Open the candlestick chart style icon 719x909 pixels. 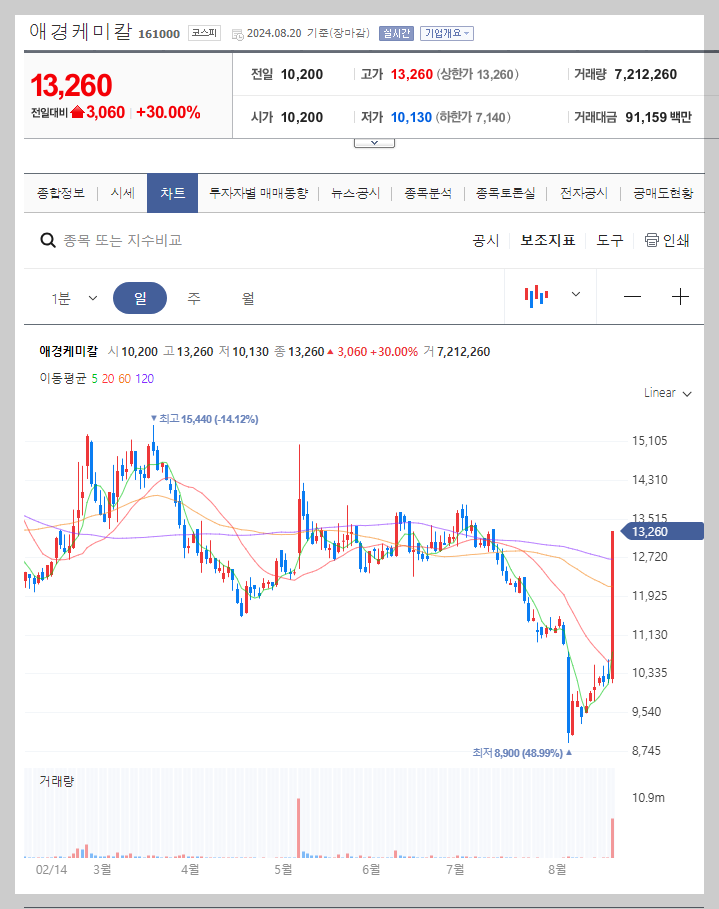click(537, 294)
